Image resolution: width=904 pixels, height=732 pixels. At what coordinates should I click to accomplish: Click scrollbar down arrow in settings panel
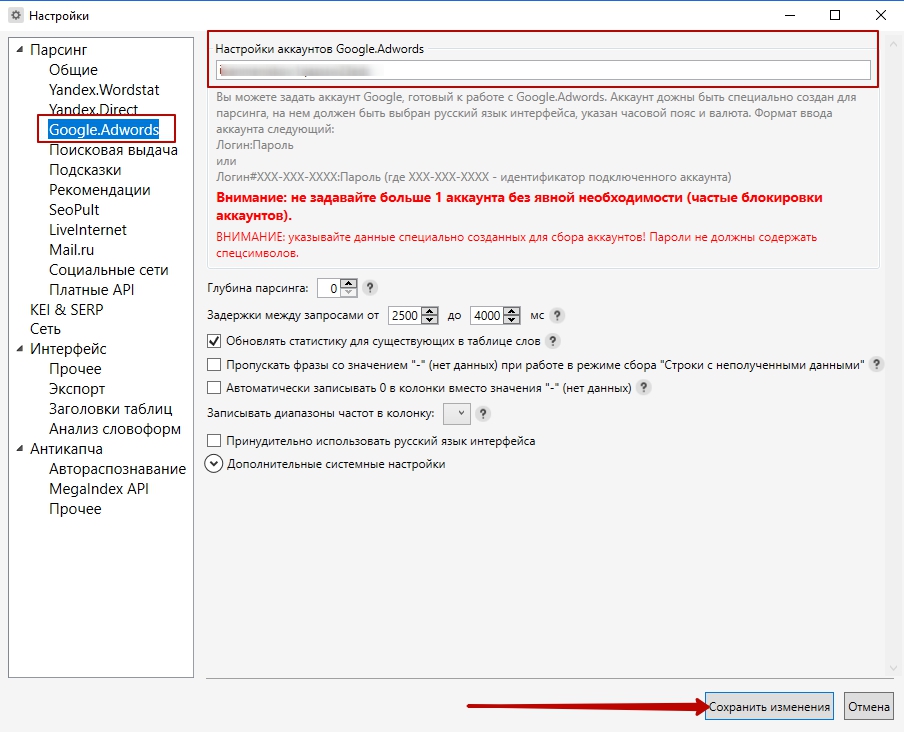click(x=894, y=668)
